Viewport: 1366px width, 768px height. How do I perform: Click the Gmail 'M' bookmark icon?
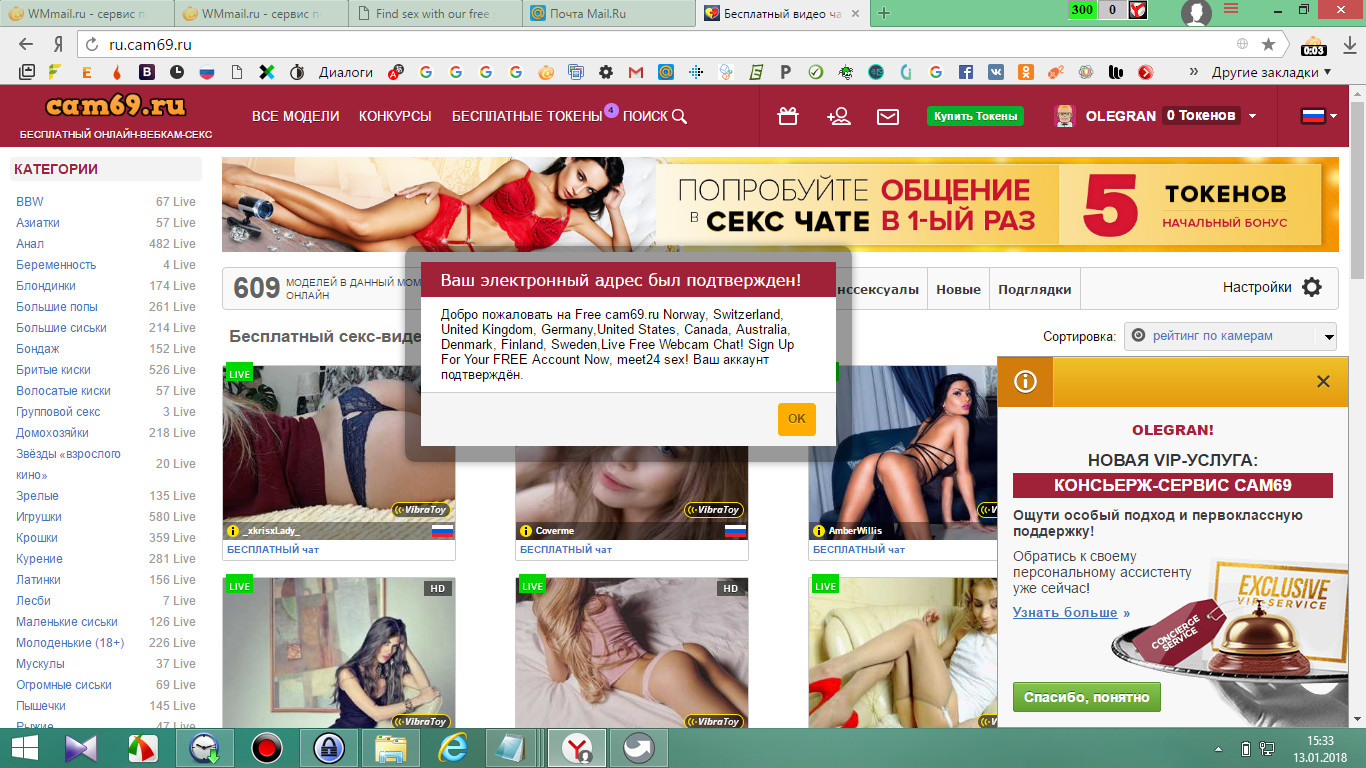635,72
